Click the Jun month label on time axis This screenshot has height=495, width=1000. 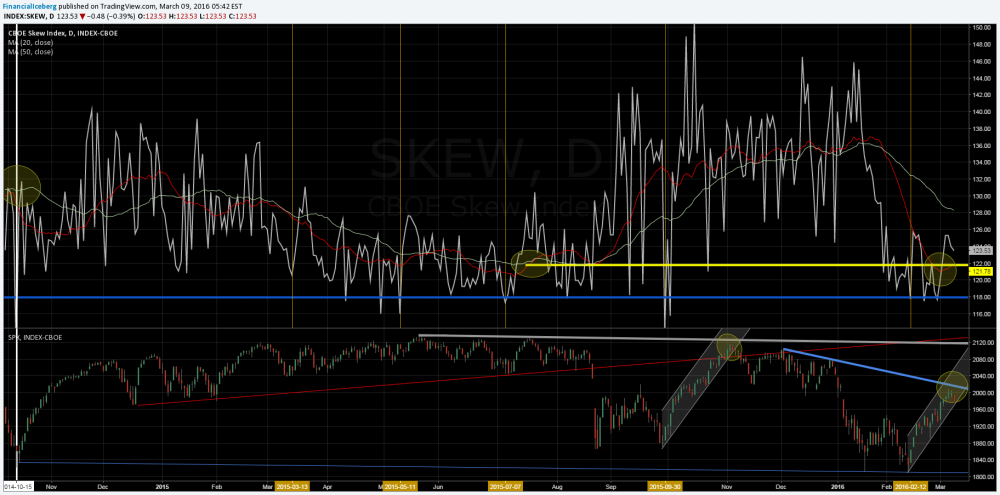click(x=438, y=486)
